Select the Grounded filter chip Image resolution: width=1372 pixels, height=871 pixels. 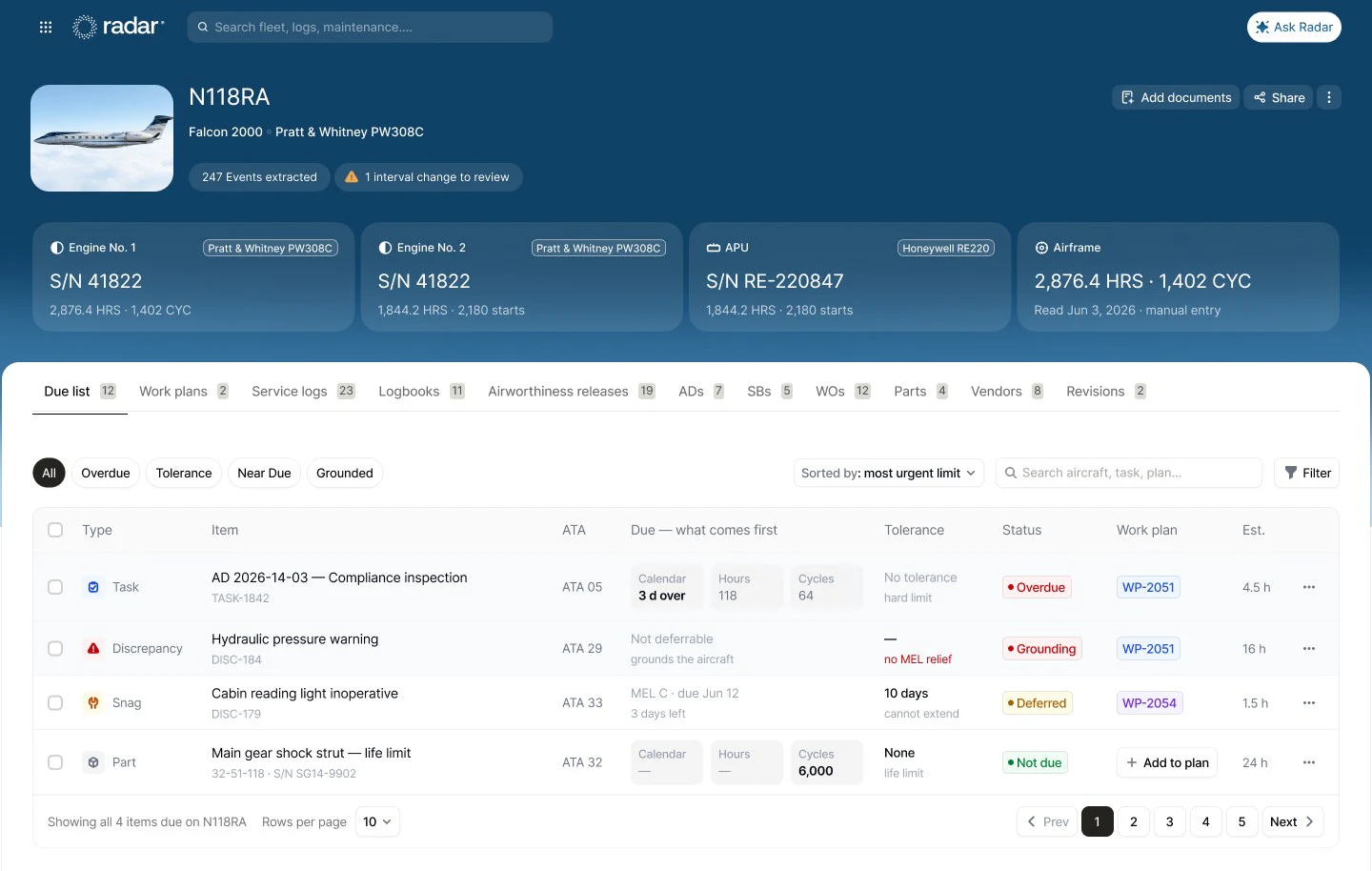[x=345, y=473]
